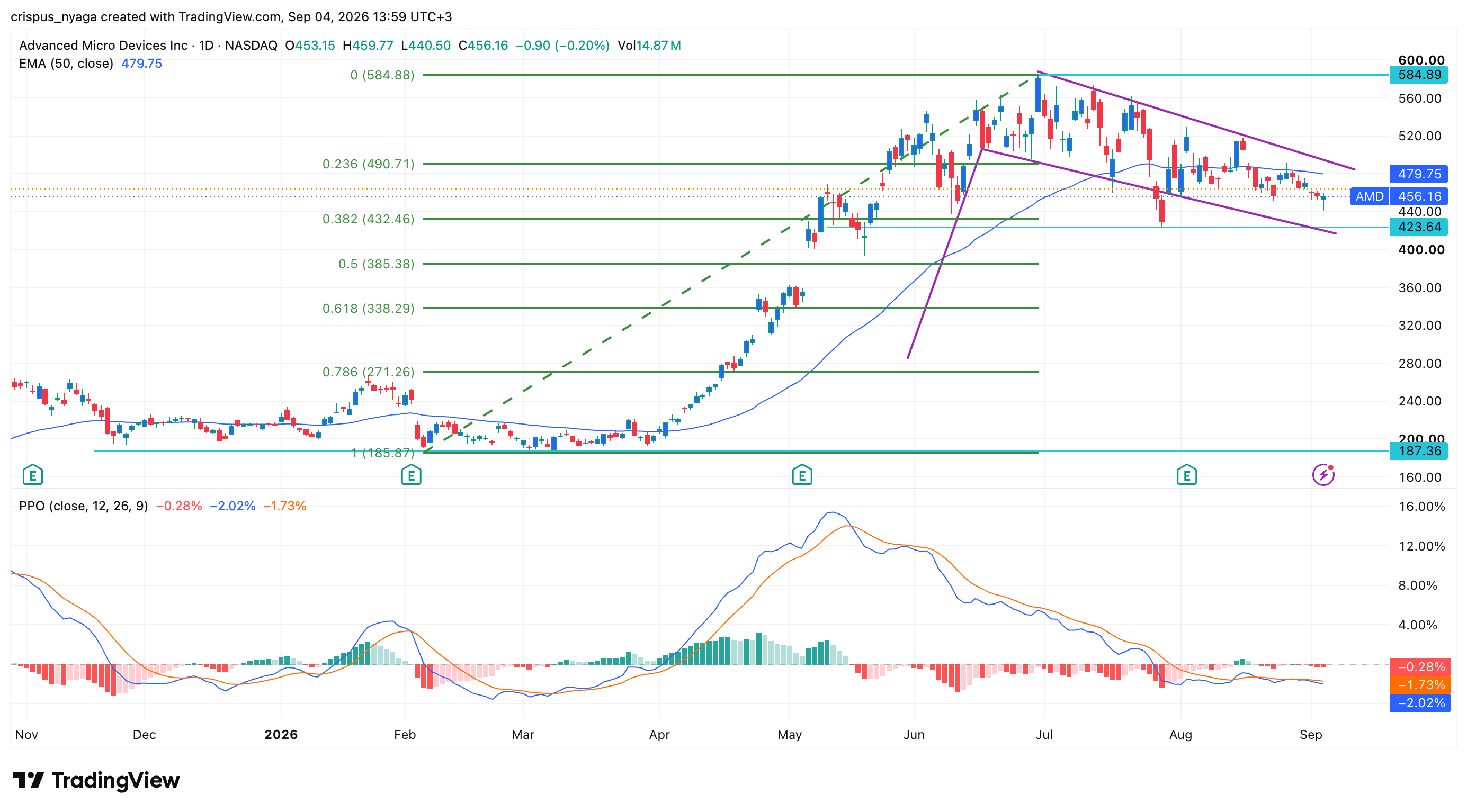Click the 0.236 (490.71) Fibonacci label
The width and height of the screenshot is (1467, 812).
pos(369,164)
